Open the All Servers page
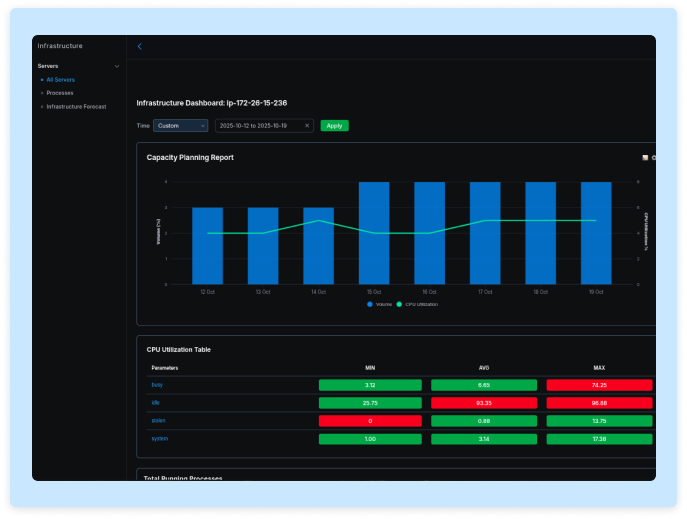The width and height of the screenshot is (687, 519). (60, 80)
